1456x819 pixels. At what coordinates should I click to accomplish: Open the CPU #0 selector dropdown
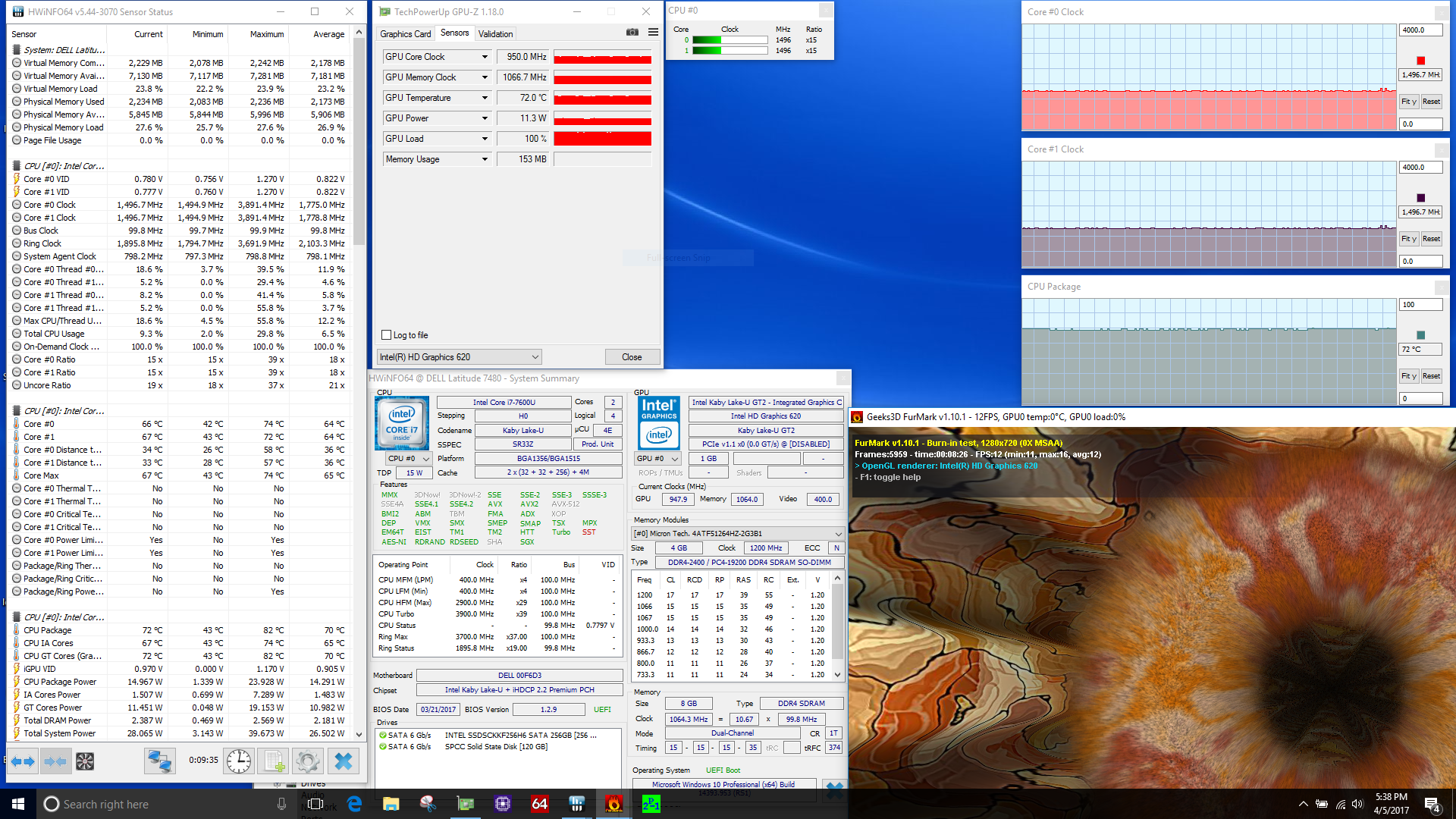click(409, 459)
